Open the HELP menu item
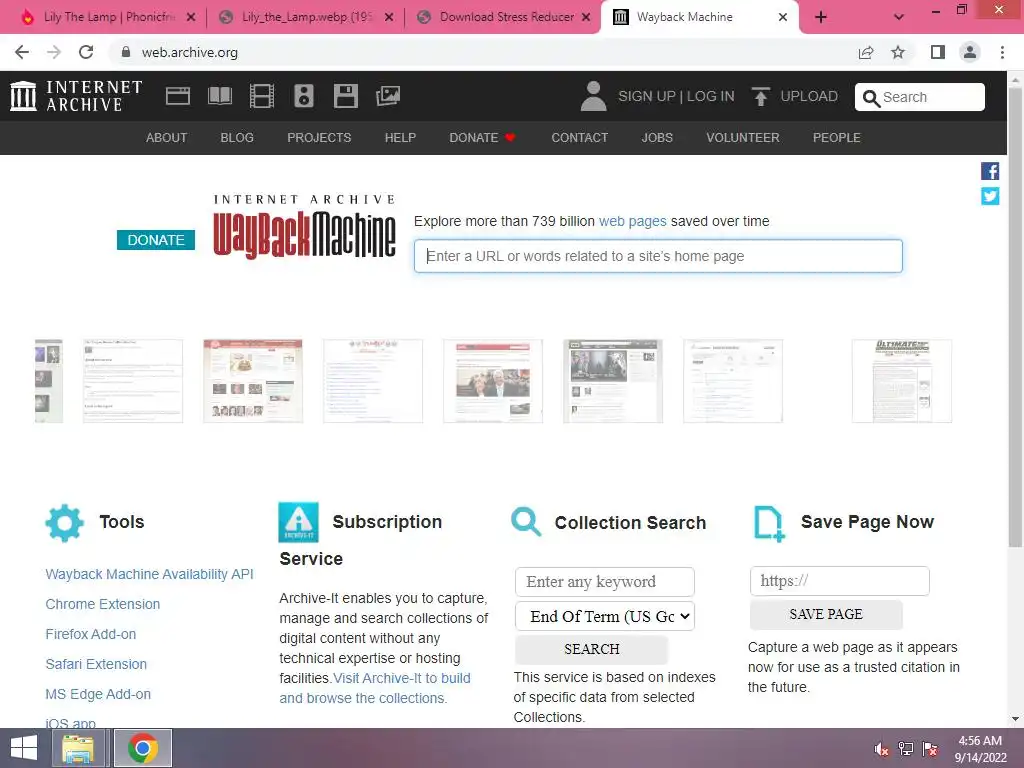 point(400,138)
